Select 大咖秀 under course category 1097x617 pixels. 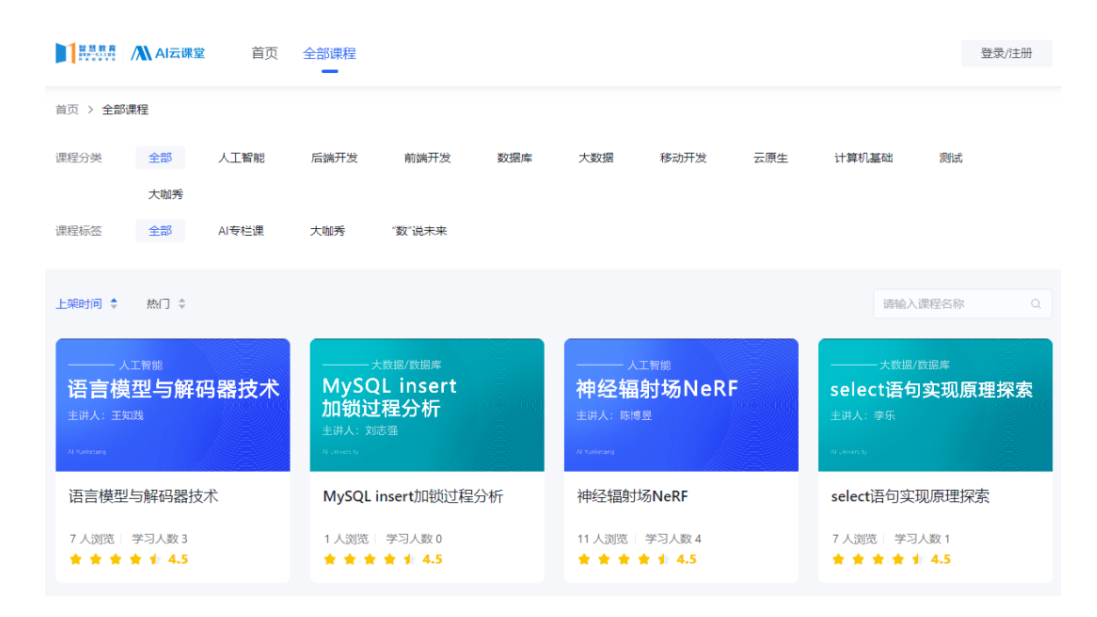[x=166, y=195]
